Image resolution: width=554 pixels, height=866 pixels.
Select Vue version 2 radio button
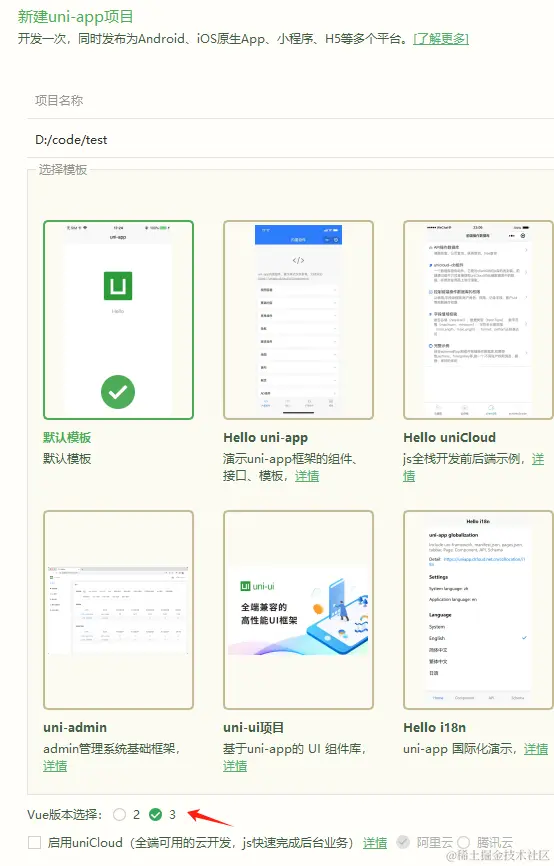pos(119,814)
